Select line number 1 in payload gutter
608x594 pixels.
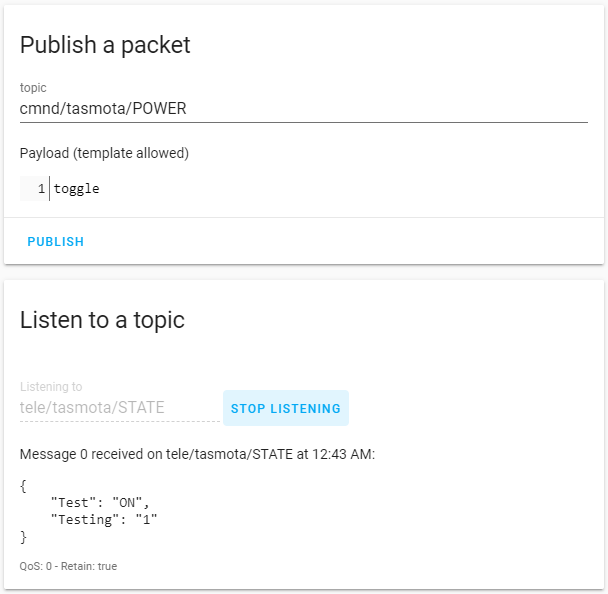click(41, 188)
